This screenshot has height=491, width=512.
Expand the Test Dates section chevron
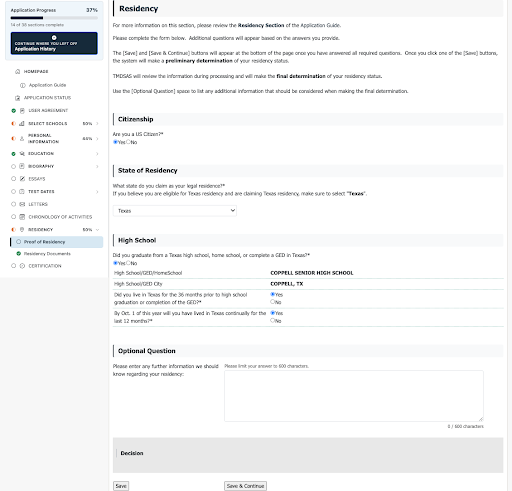click(97, 192)
